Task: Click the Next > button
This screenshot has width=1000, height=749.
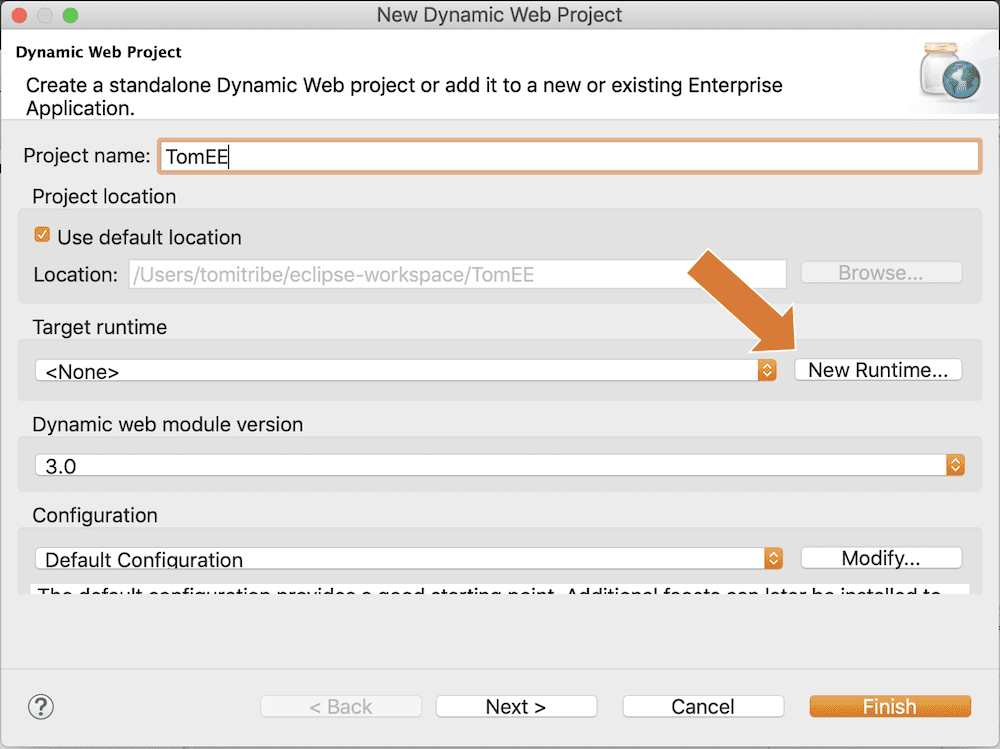Action: coord(516,706)
